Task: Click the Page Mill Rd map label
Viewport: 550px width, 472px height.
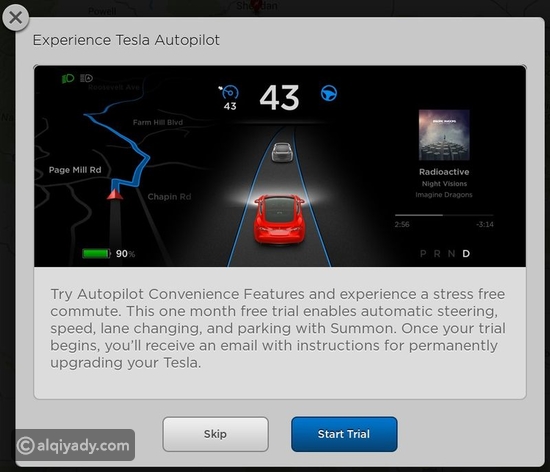Action: click(75, 170)
